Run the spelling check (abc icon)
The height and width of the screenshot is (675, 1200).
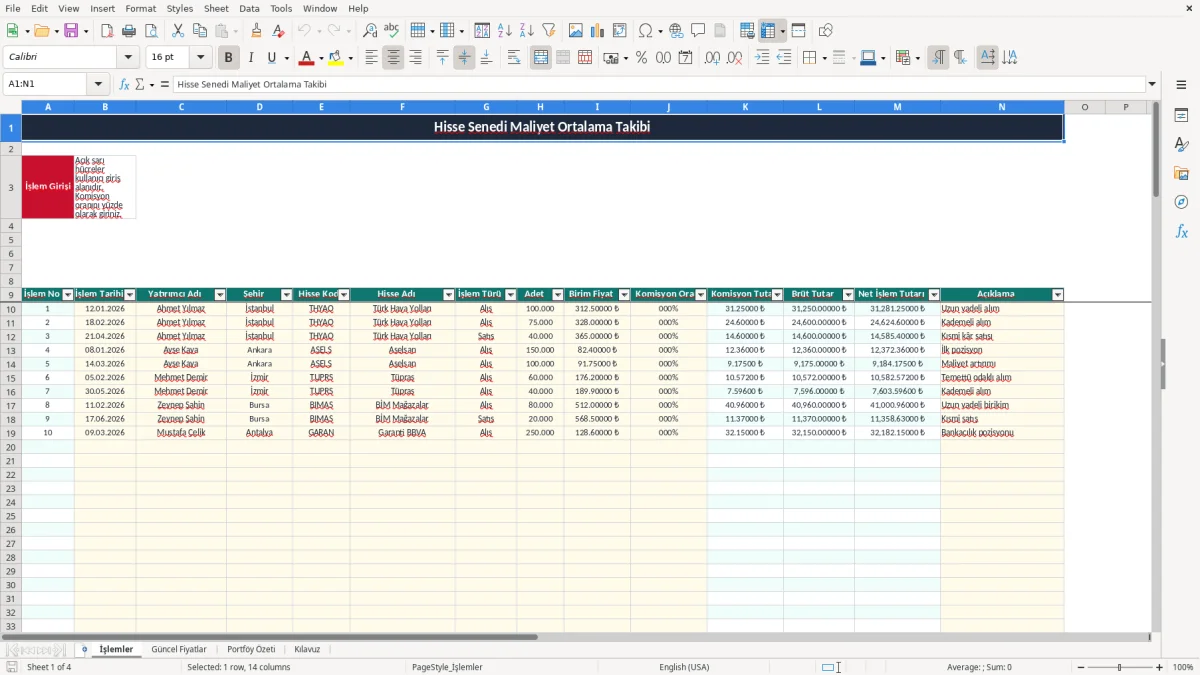click(x=392, y=31)
